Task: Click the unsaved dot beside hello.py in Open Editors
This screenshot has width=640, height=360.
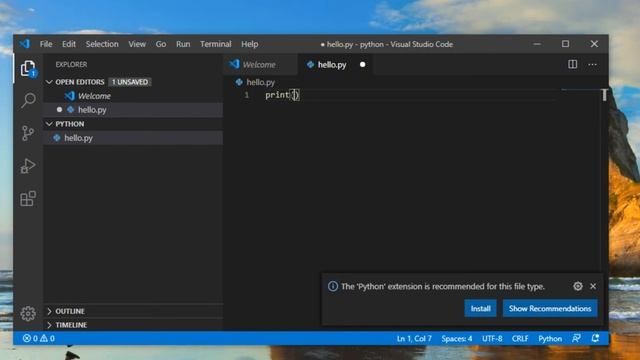Action: tap(60, 109)
